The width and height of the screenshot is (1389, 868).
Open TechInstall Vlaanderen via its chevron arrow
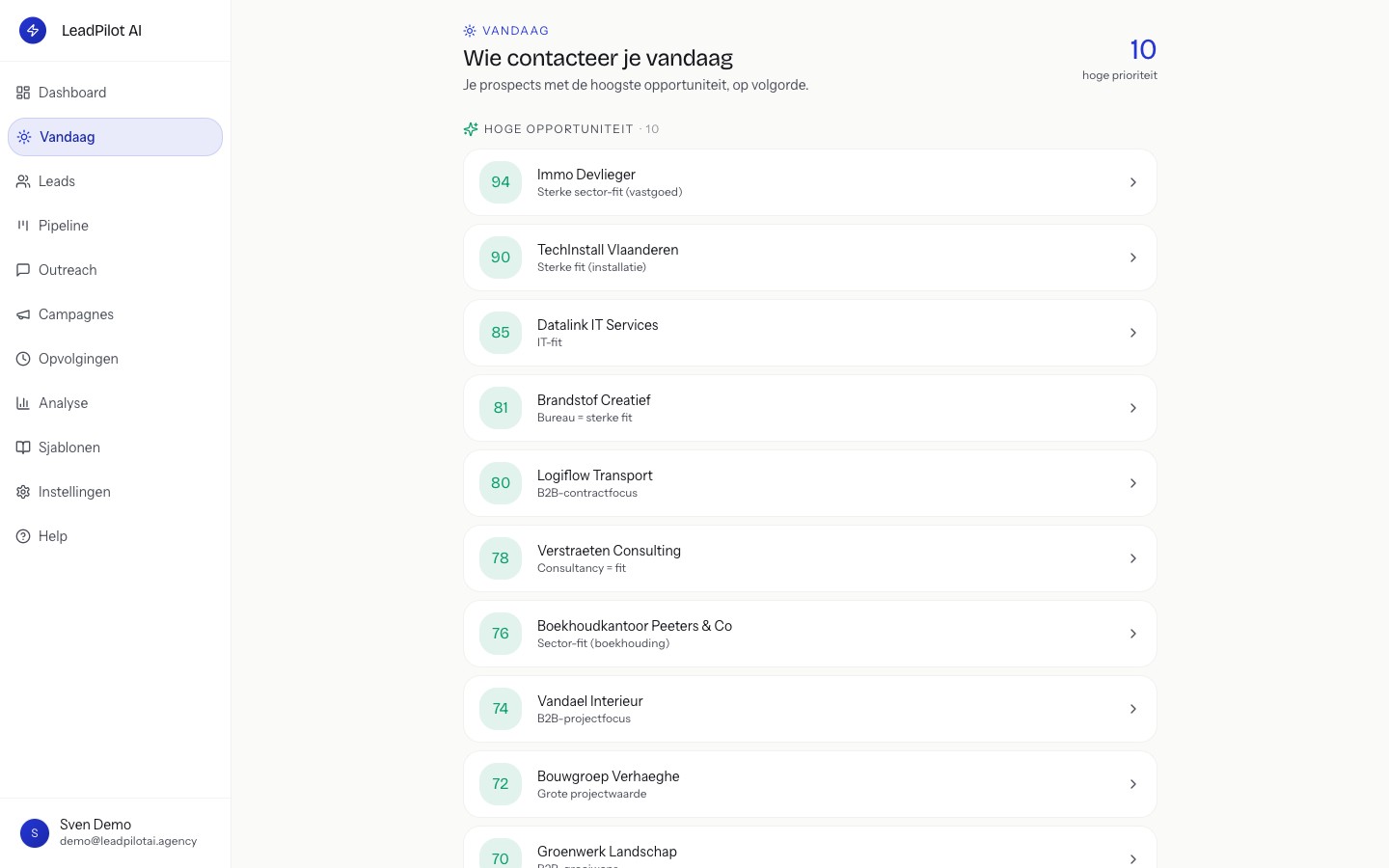point(1133,258)
